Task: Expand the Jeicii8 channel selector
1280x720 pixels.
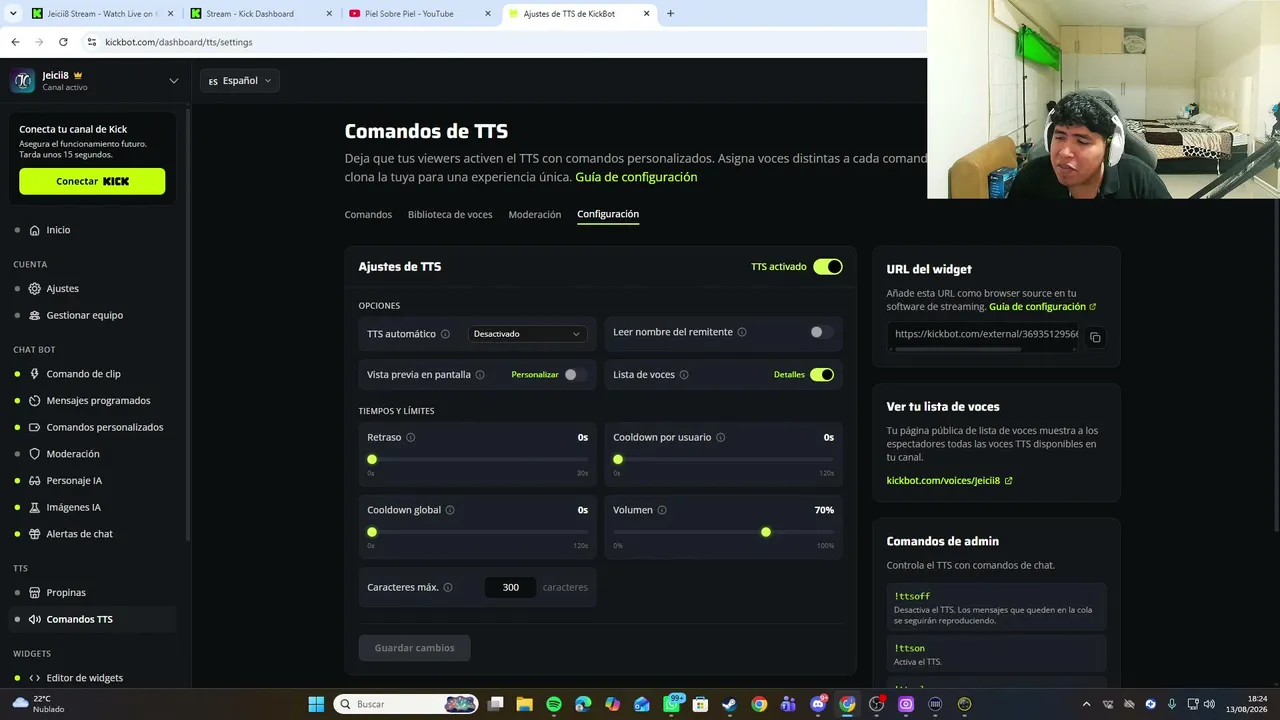Action: [174, 81]
